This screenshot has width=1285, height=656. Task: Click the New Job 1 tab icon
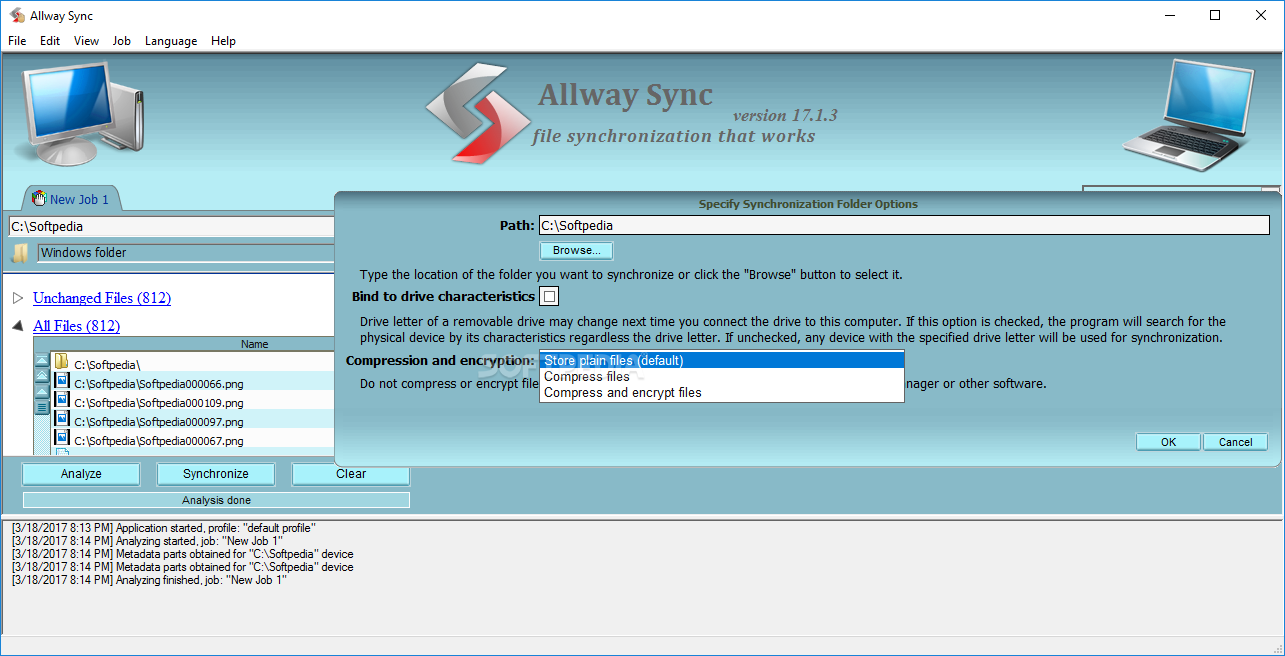[x=39, y=198]
